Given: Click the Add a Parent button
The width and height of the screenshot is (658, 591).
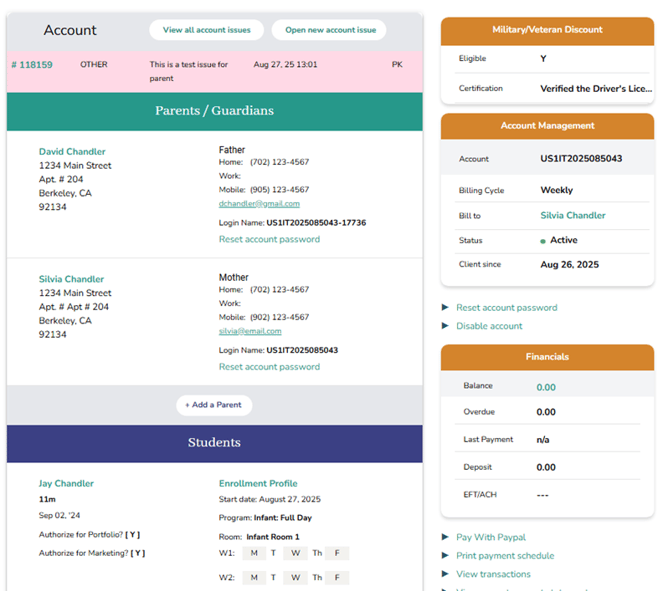Looking at the screenshot, I should (214, 405).
